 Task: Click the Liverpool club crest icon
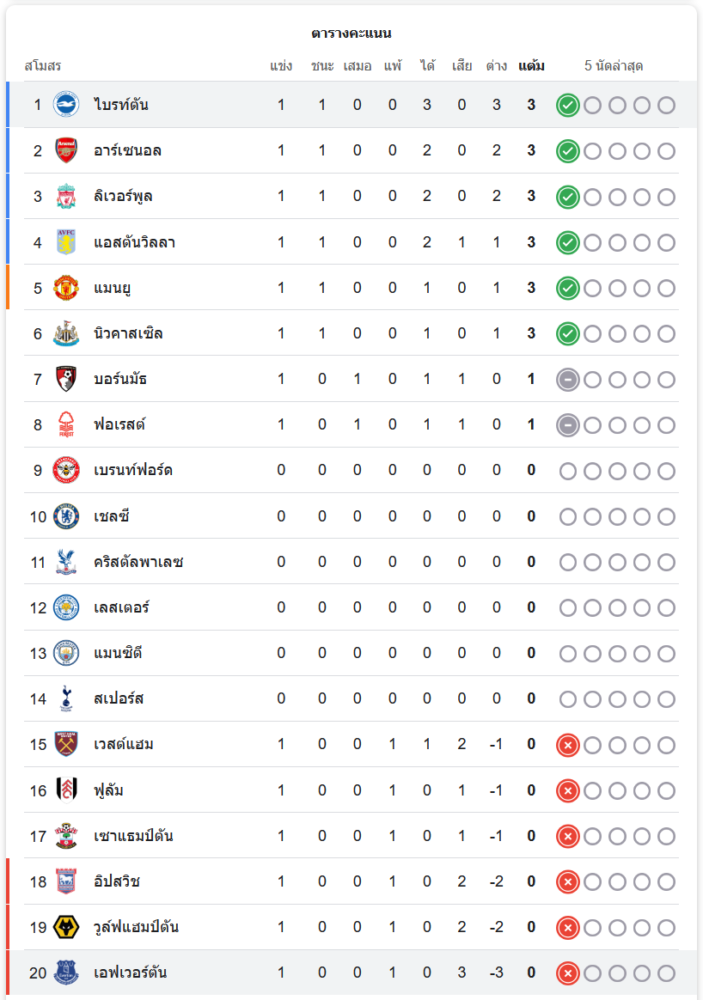66,196
